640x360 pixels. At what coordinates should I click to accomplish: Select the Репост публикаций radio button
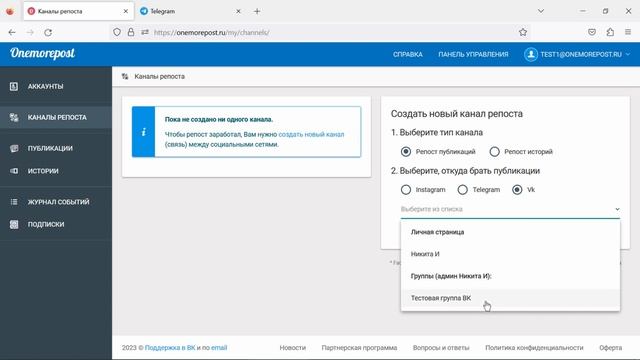(406, 151)
